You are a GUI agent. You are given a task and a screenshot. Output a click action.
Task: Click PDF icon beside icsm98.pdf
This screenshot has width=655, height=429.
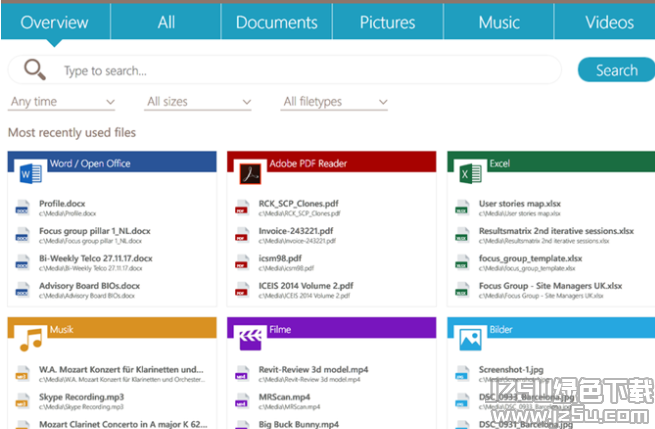[241, 263]
